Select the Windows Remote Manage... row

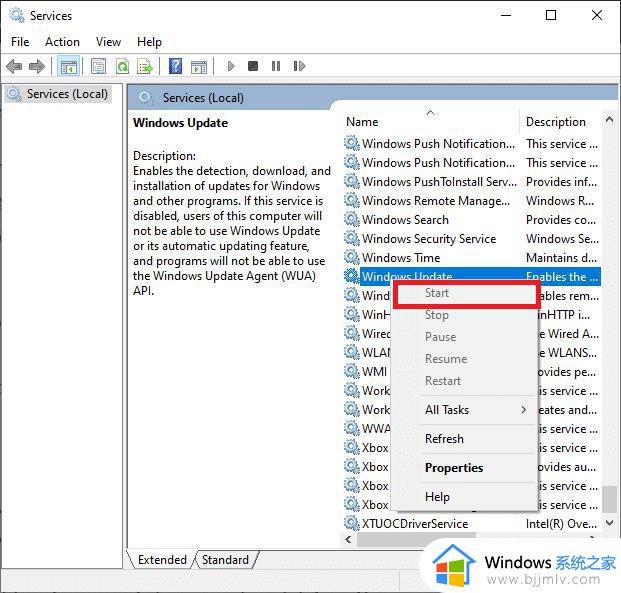tap(472, 200)
